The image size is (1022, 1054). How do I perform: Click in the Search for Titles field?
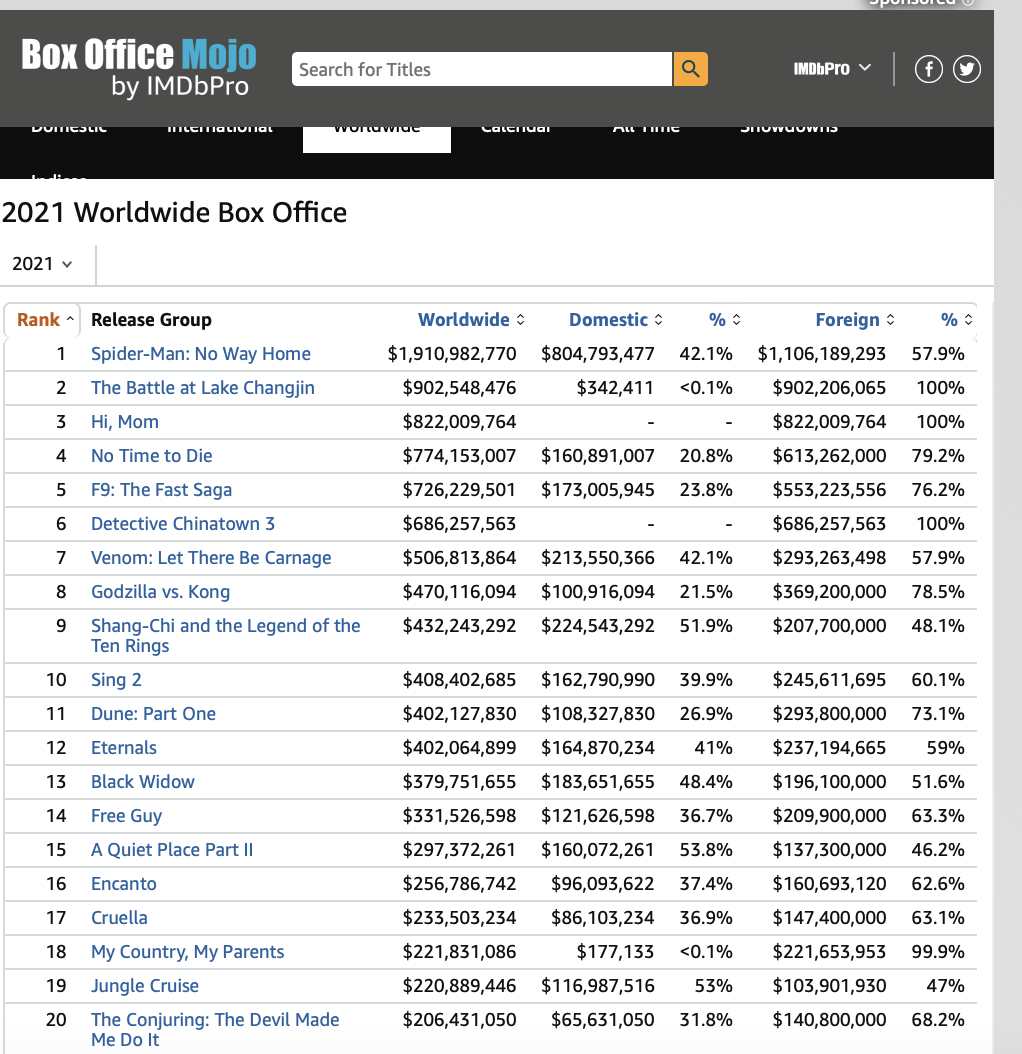[x=482, y=69]
